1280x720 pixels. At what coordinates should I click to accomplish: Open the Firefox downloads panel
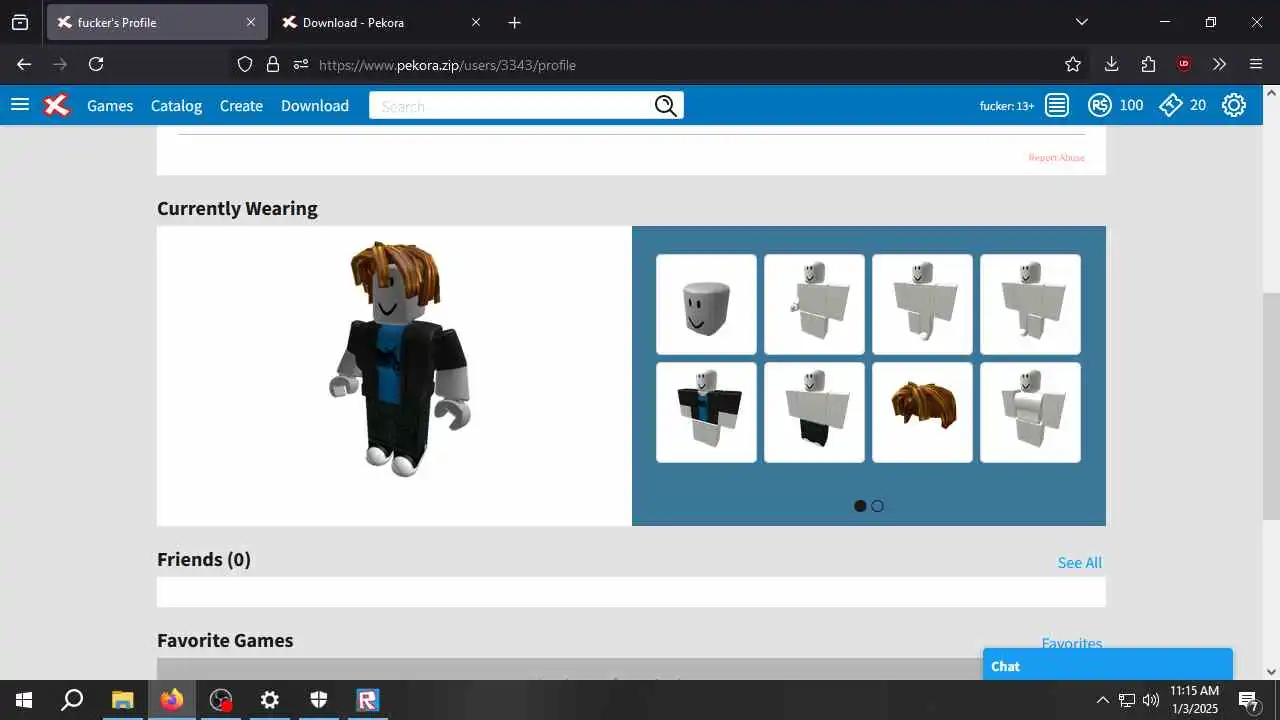(1111, 64)
